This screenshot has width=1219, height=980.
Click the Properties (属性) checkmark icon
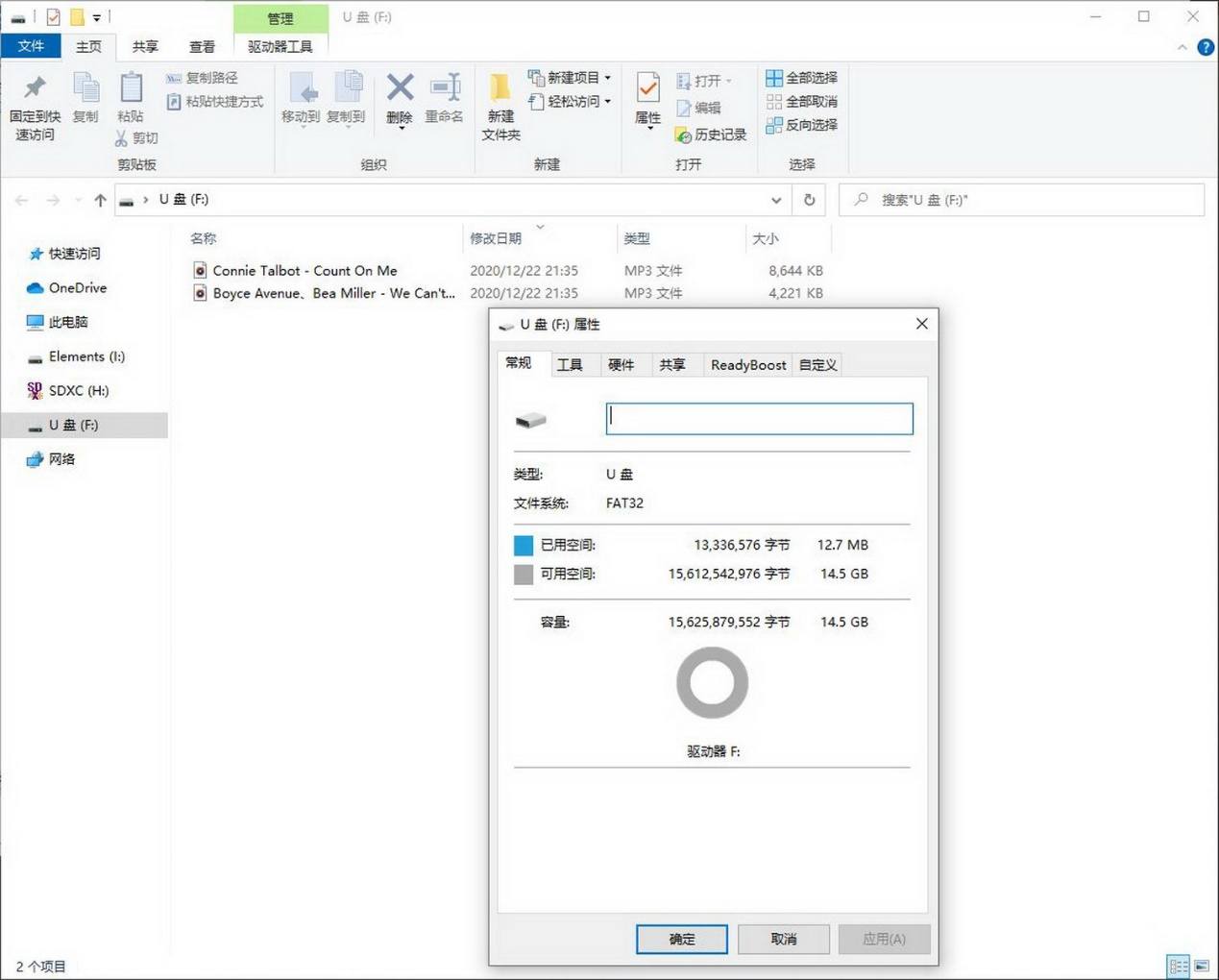pos(648,89)
